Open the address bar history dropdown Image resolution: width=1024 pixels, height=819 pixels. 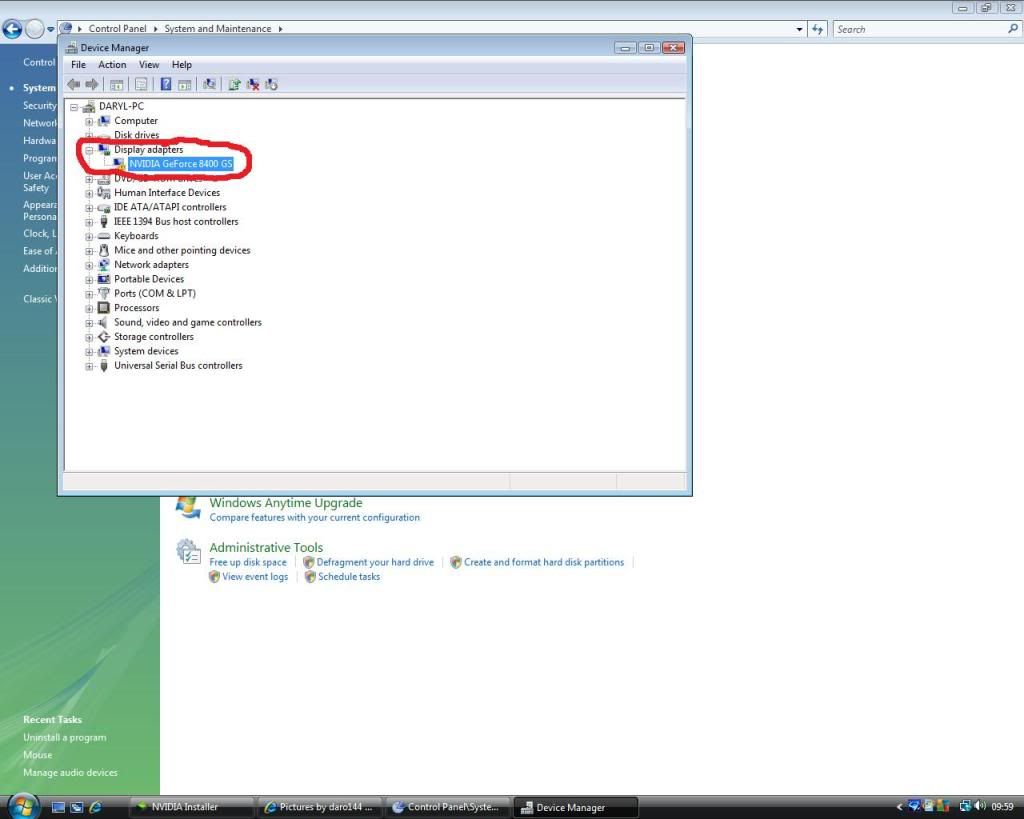799,29
